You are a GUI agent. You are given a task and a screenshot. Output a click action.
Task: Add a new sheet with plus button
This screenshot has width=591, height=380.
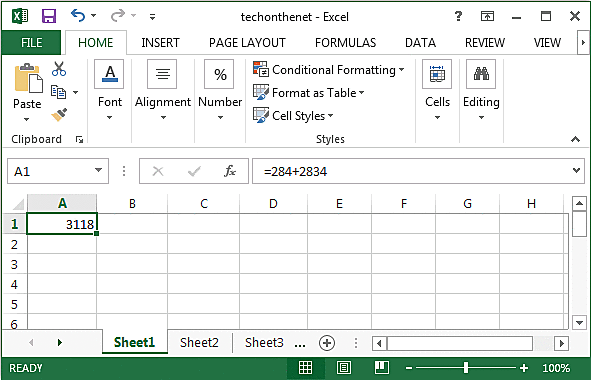click(327, 343)
